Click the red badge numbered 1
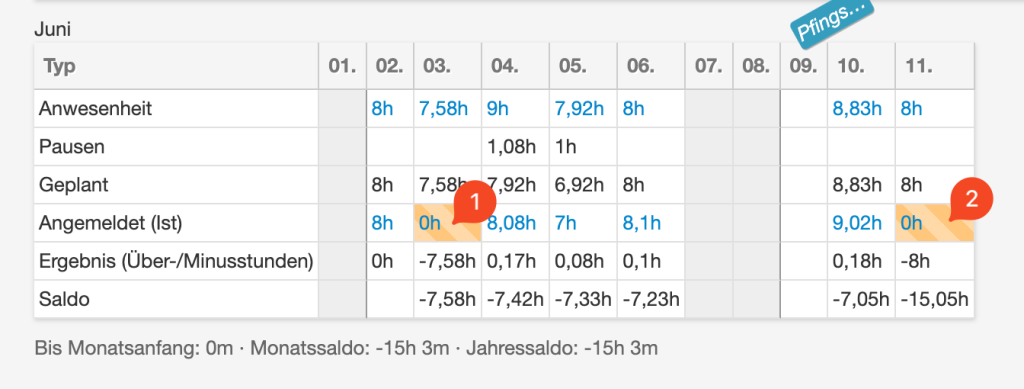This screenshot has width=1024, height=389. click(x=475, y=202)
